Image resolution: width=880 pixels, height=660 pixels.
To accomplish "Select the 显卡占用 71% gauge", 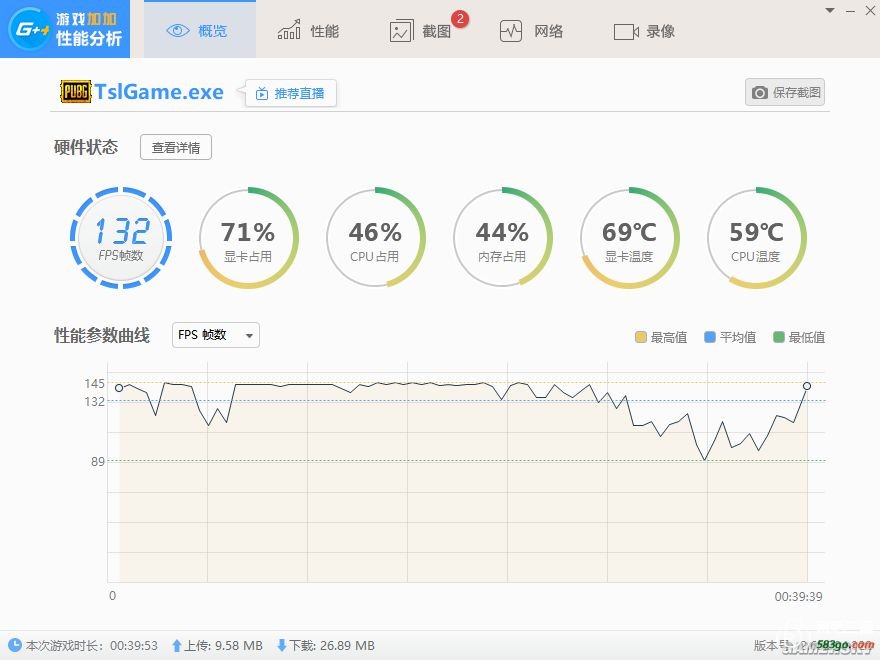I will pos(248,238).
